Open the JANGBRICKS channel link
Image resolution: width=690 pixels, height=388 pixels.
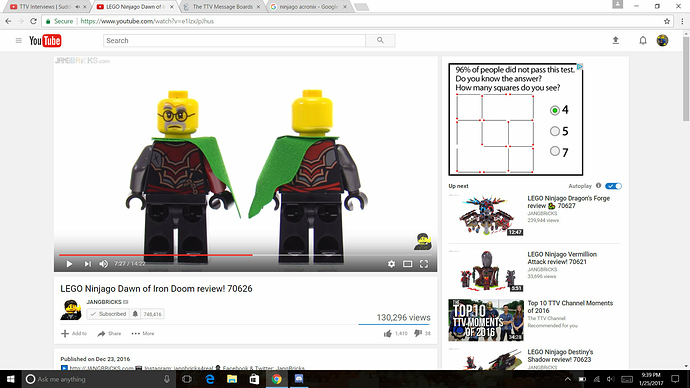(104, 302)
